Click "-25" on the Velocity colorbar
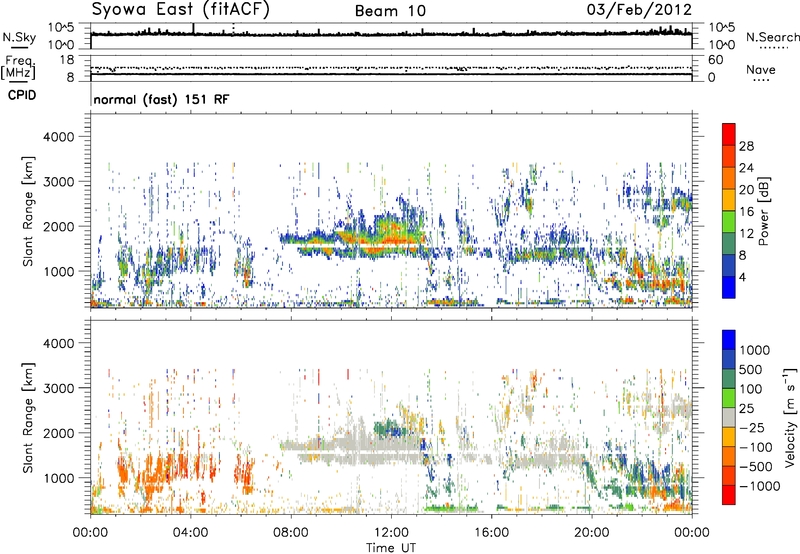Screen dimensions: 800x554 click(751, 428)
